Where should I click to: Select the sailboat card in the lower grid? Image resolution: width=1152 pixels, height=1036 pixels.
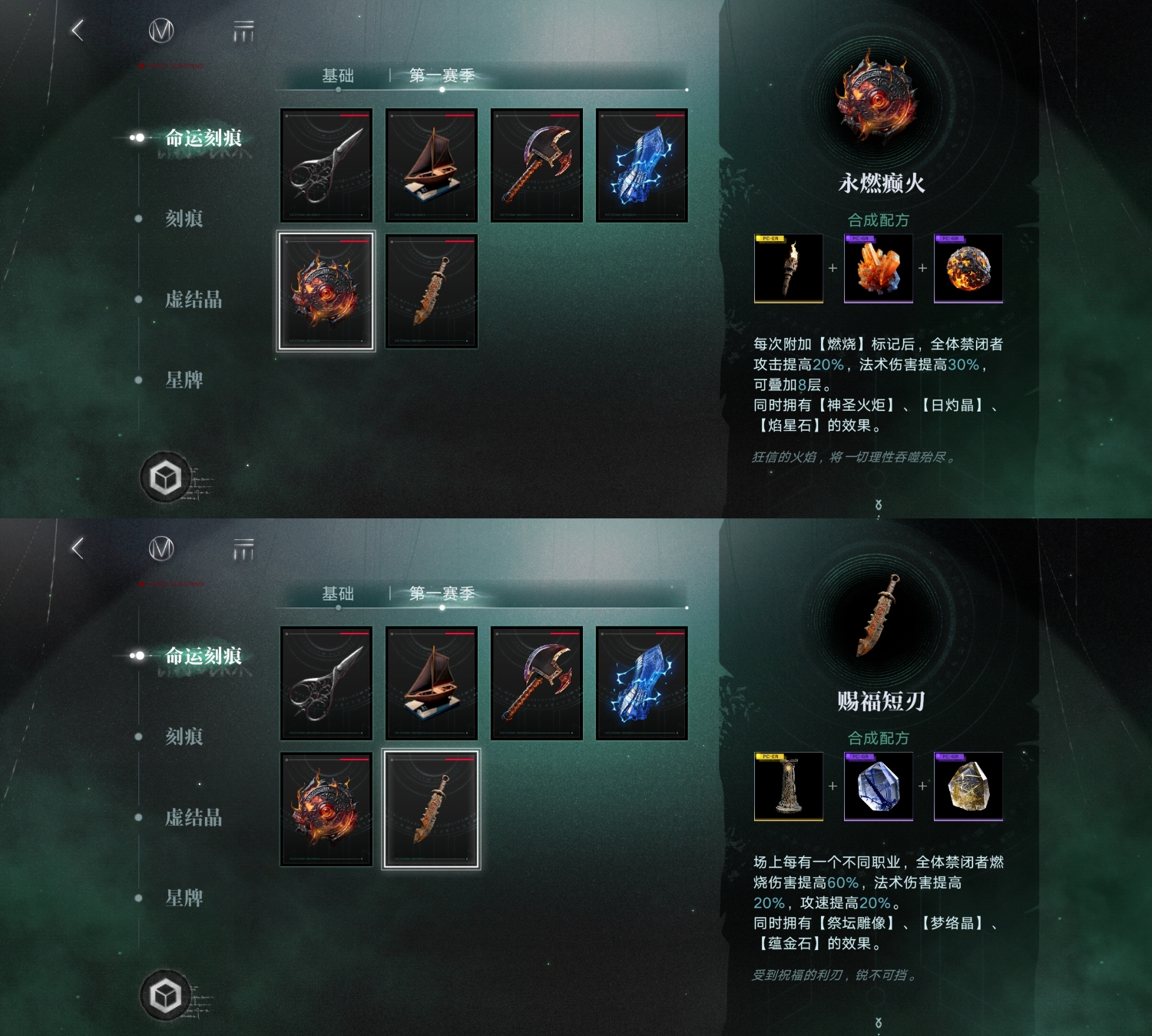(432, 683)
